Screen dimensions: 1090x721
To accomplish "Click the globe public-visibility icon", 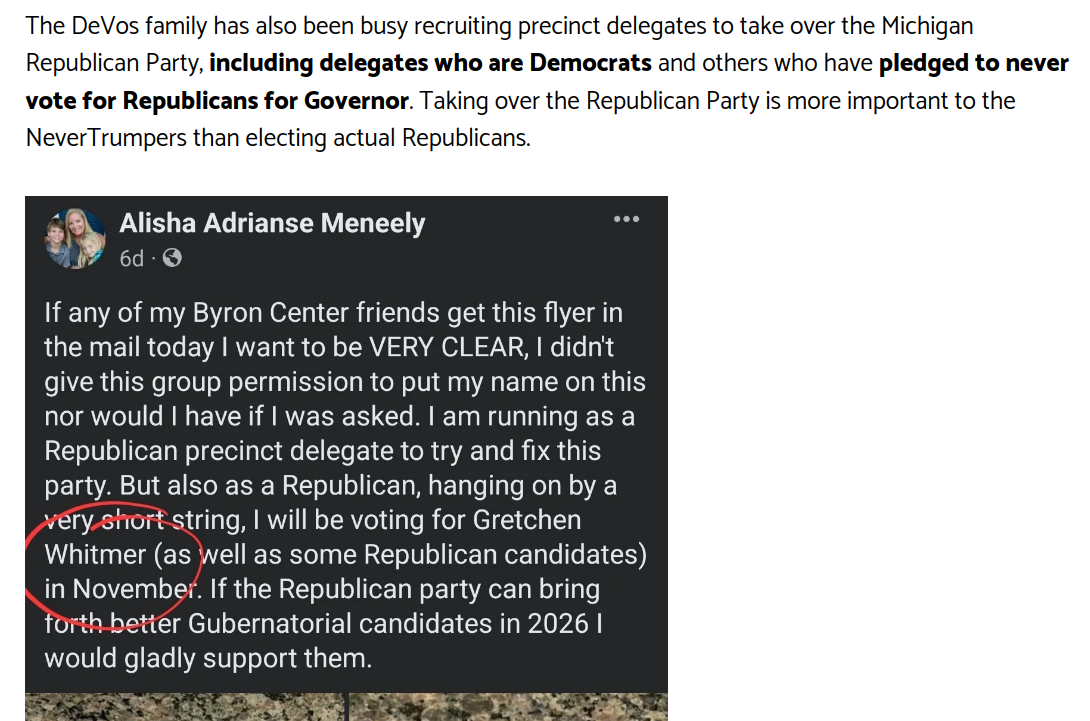I will point(172,259).
